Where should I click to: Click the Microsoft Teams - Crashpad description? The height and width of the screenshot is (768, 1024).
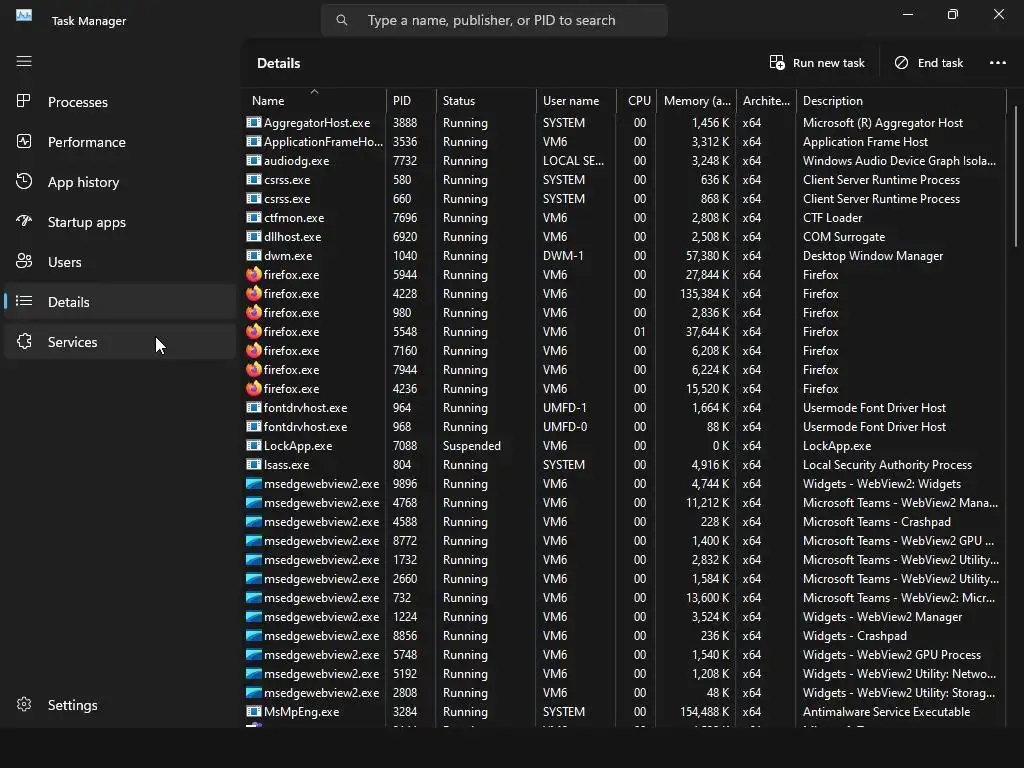tap(876, 522)
